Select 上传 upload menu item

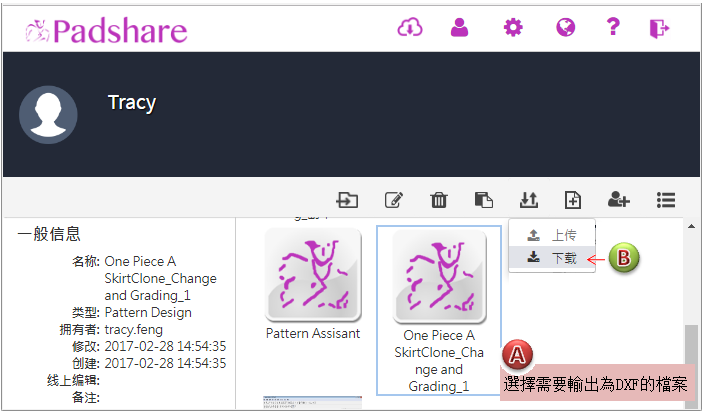click(552, 235)
